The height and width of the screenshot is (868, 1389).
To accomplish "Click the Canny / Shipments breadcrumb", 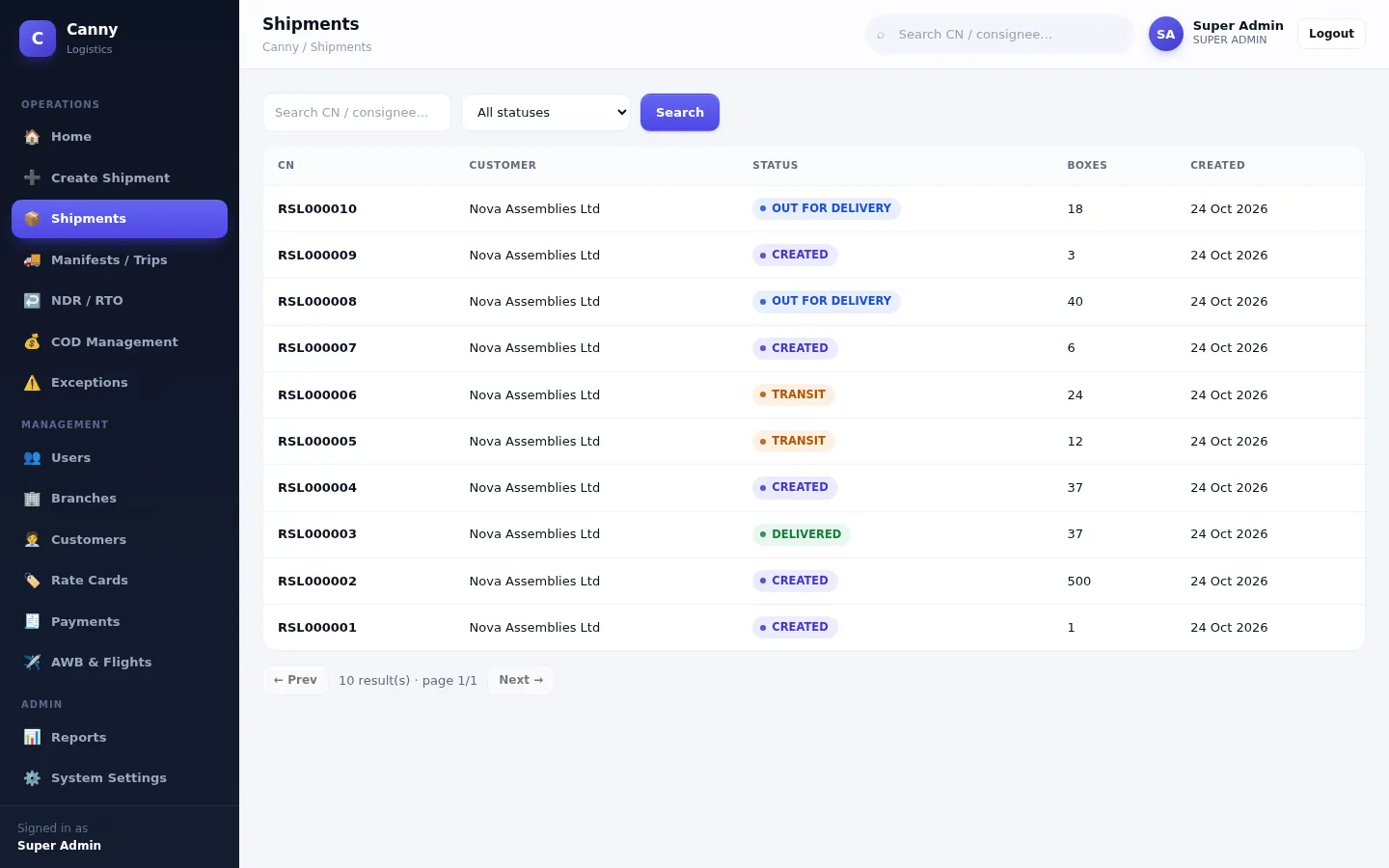I will pos(316,47).
